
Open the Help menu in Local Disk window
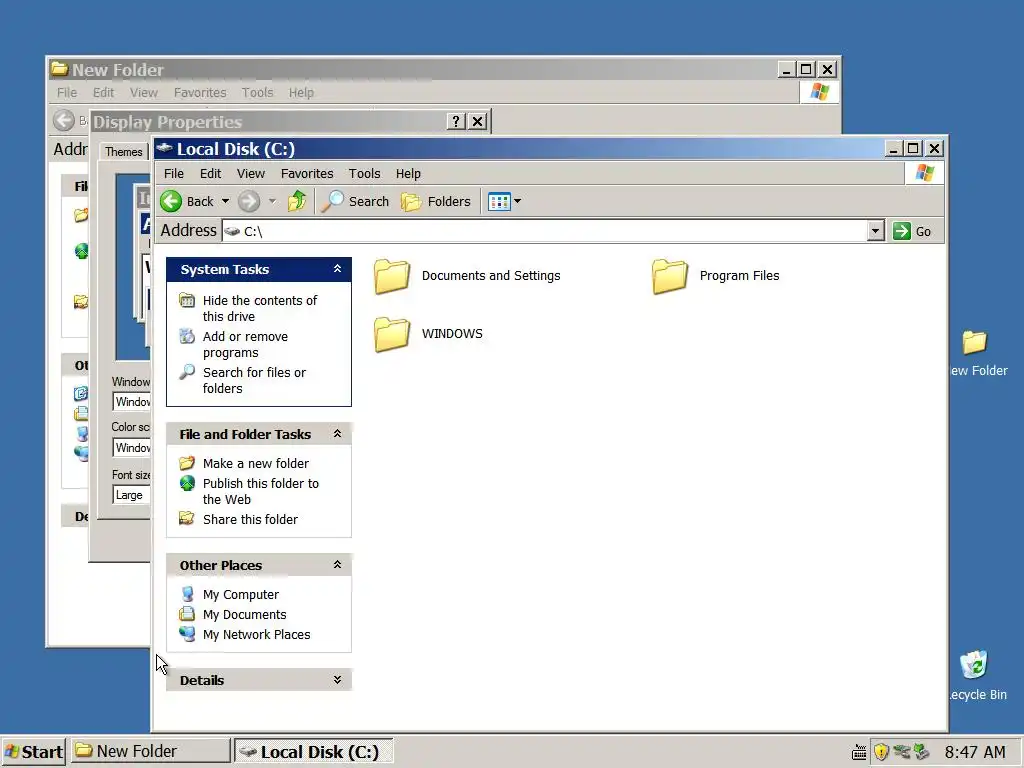408,174
